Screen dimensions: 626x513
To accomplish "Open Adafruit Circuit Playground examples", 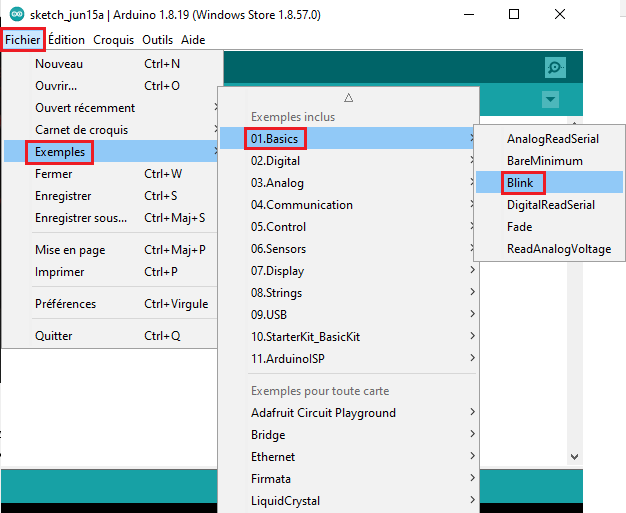I will [348, 413].
